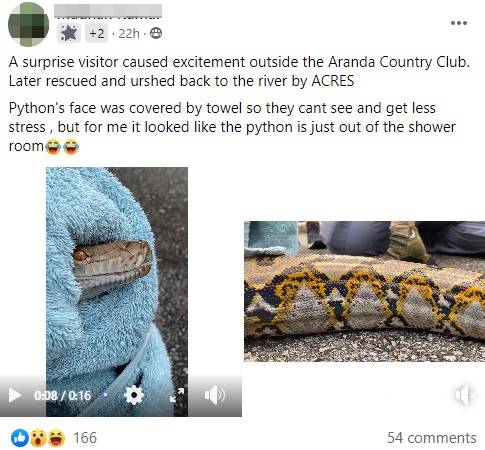Click the video scrubber progress dot

[105, 395]
